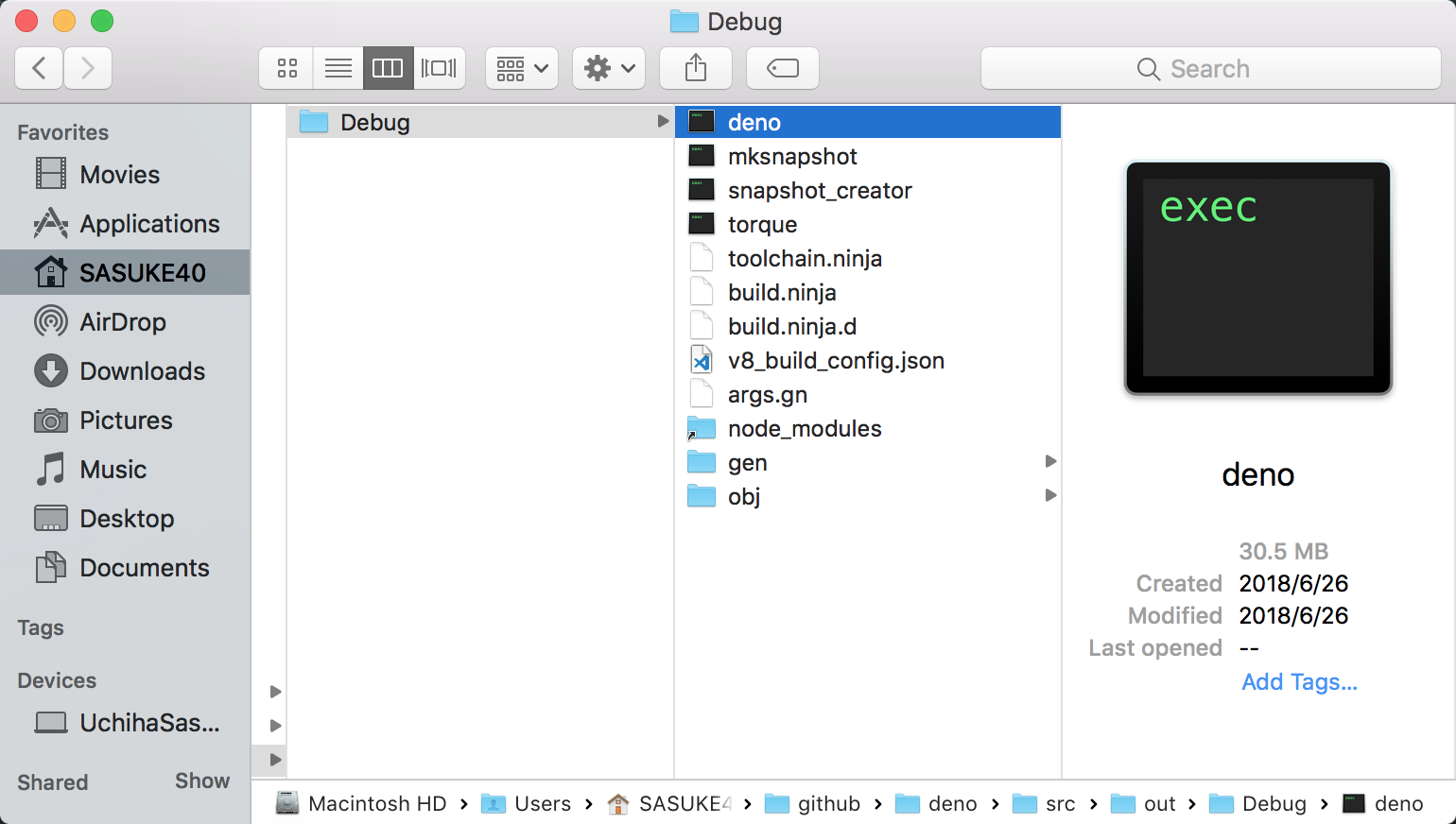Click the Share toolbar button

(696, 68)
